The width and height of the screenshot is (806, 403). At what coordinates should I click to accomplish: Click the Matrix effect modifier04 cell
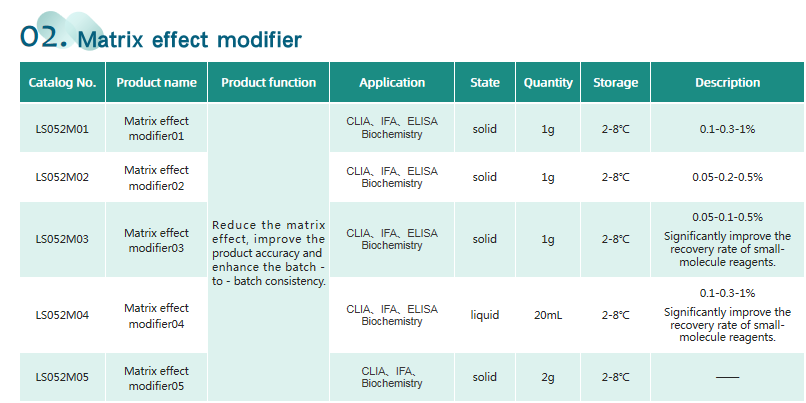tap(156, 316)
